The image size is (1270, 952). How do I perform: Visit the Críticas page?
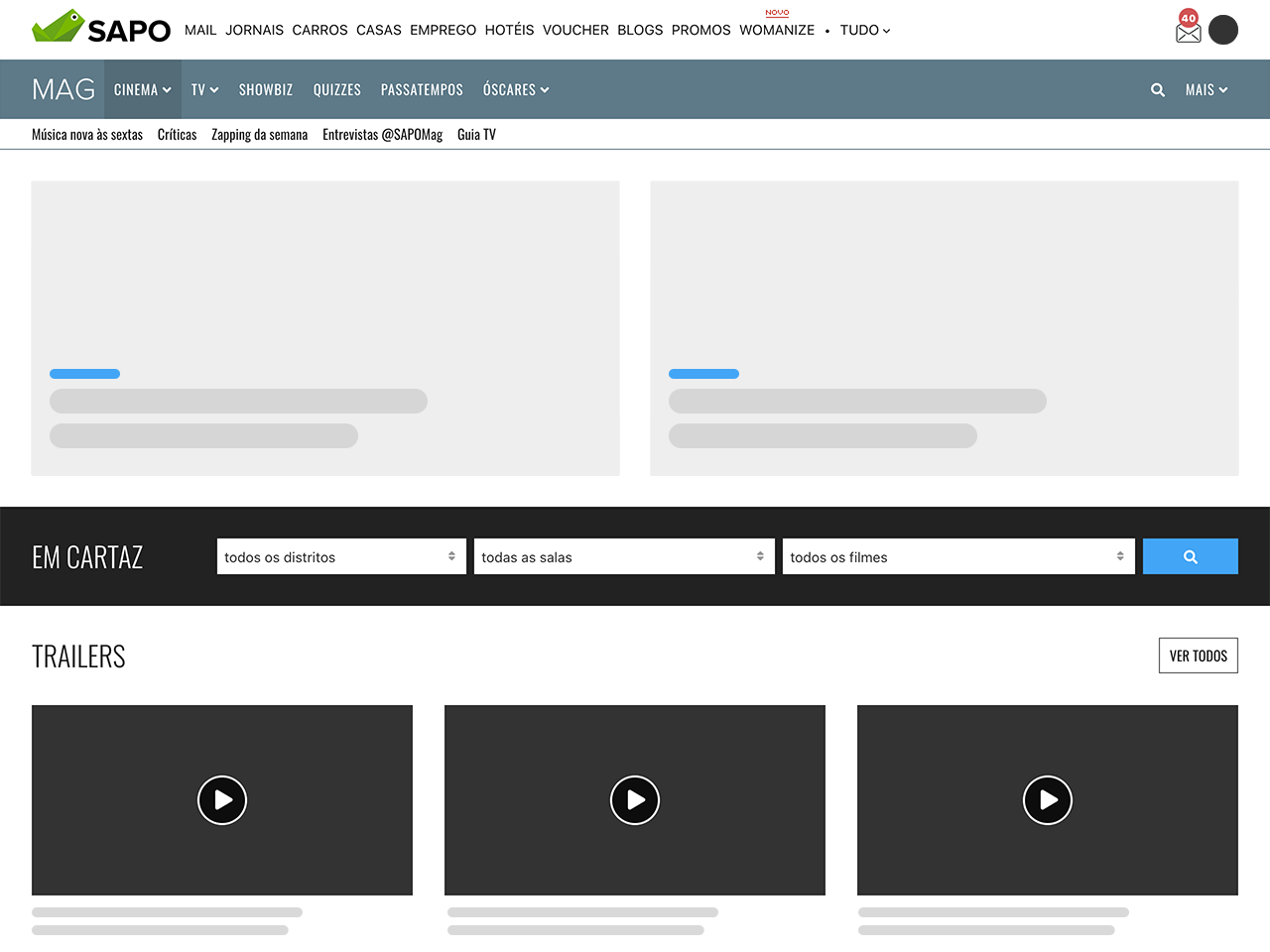pyautogui.click(x=177, y=135)
